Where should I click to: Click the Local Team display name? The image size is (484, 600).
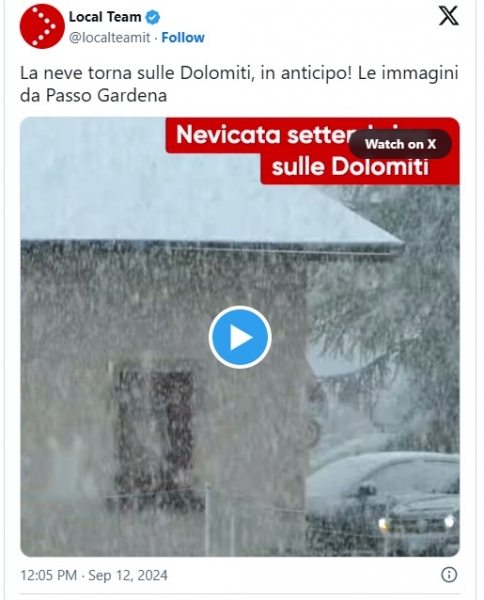tap(105, 17)
